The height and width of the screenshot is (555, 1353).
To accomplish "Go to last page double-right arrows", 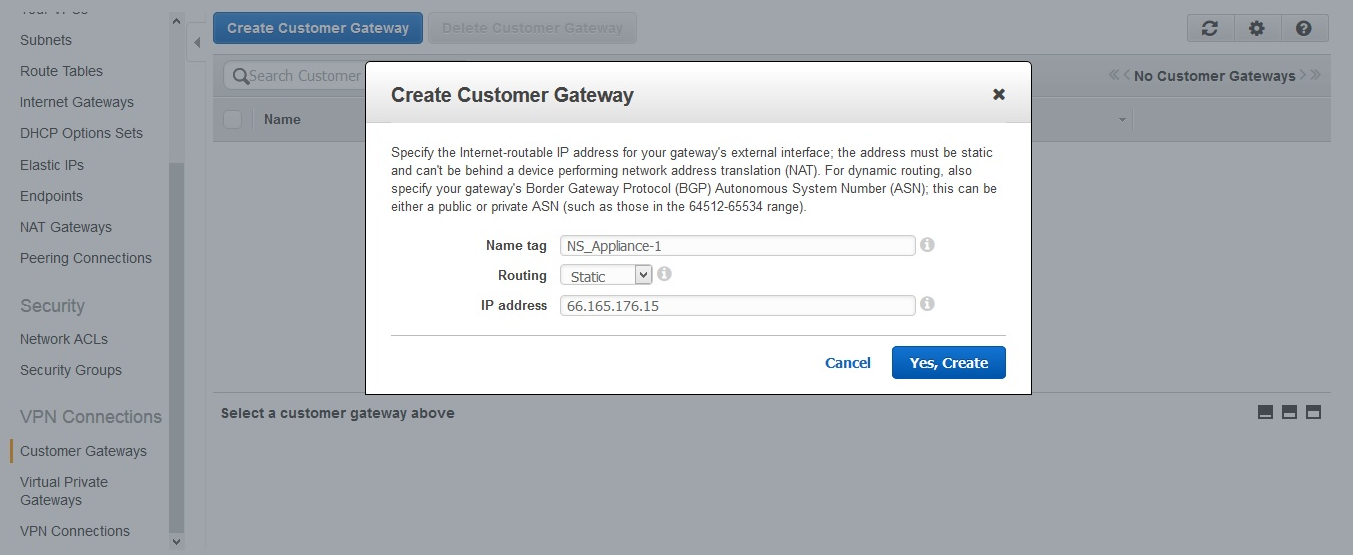I will 1315,75.
